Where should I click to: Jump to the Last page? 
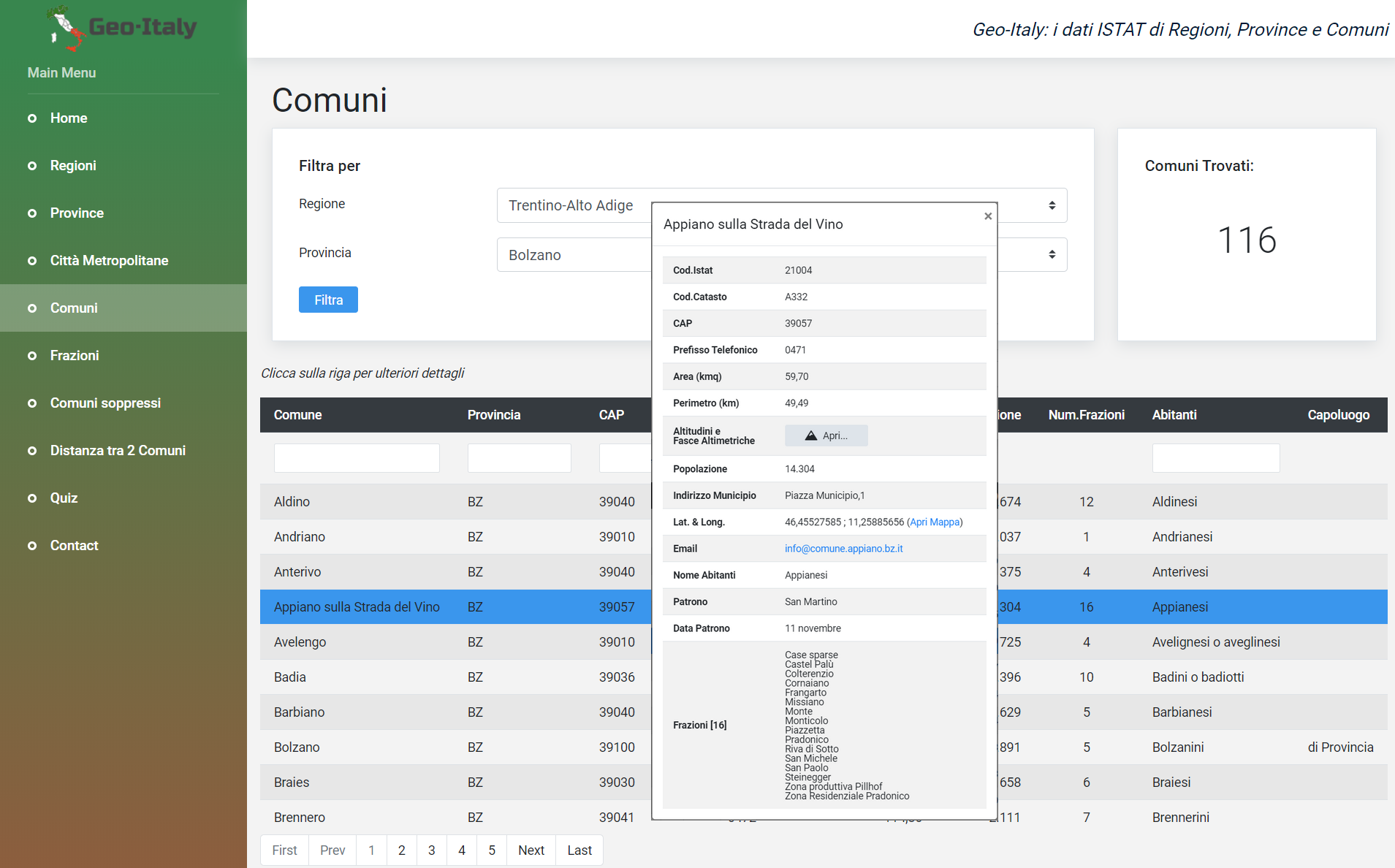tap(579, 850)
